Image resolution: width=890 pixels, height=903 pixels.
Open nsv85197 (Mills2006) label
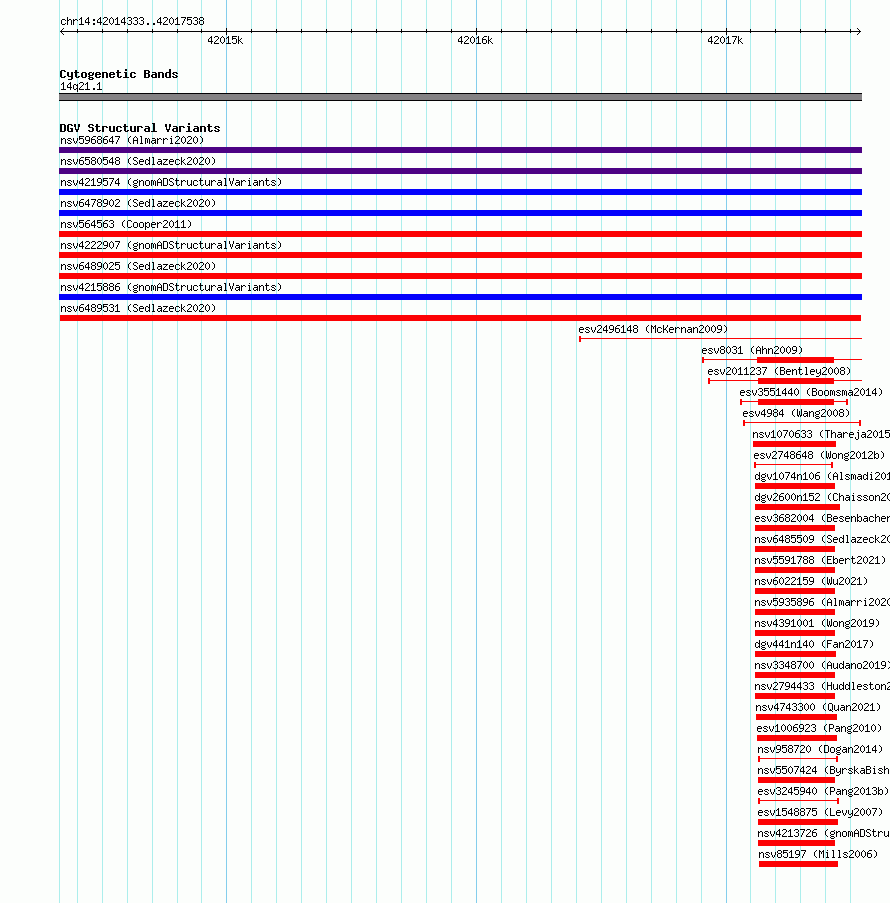coord(818,855)
